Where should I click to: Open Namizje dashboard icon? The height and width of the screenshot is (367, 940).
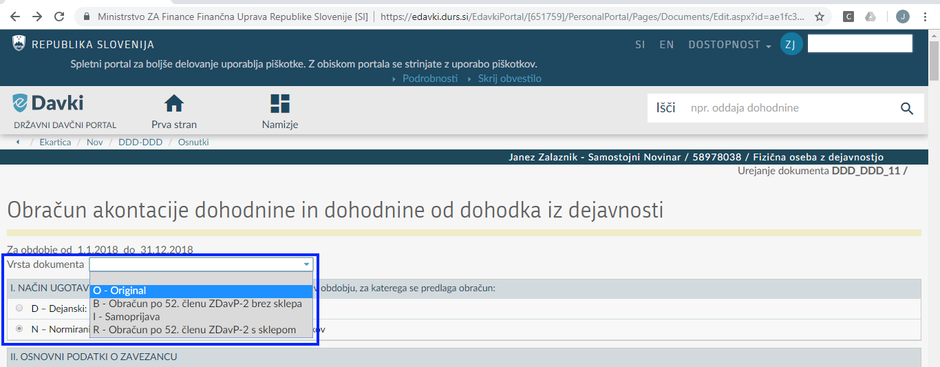point(280,103)
